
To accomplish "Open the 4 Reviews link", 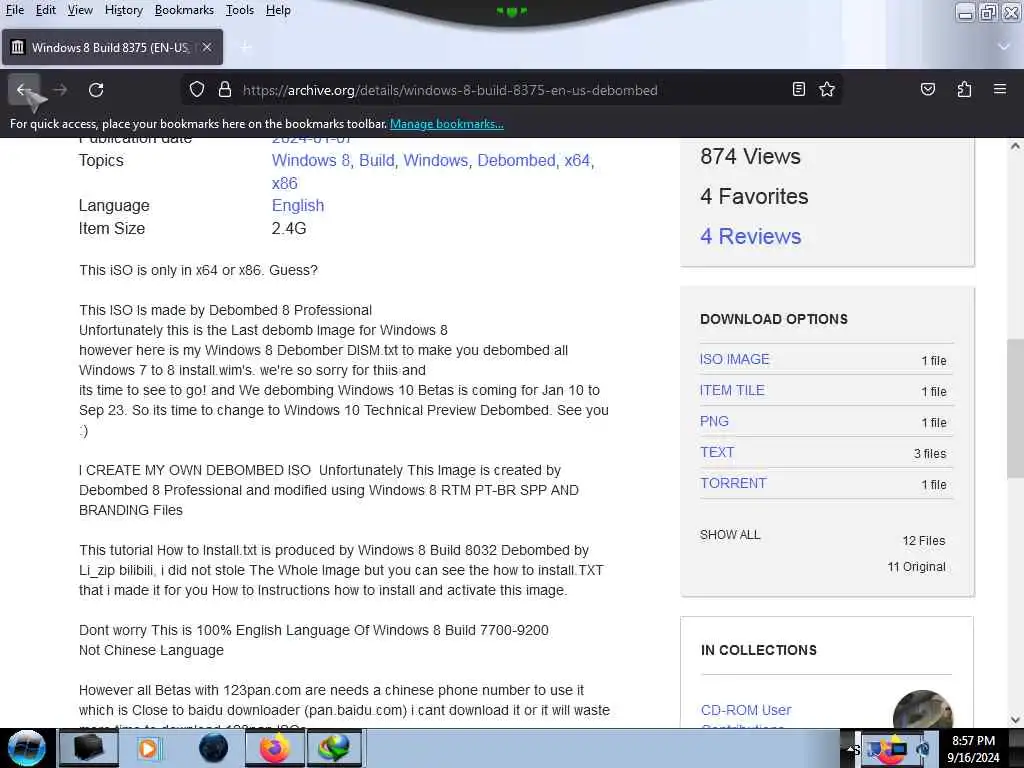I will click(x=750, y=236).
